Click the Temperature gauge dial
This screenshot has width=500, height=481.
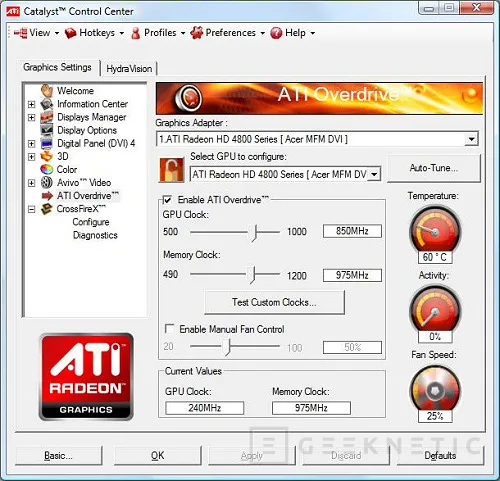click(435, 229)
